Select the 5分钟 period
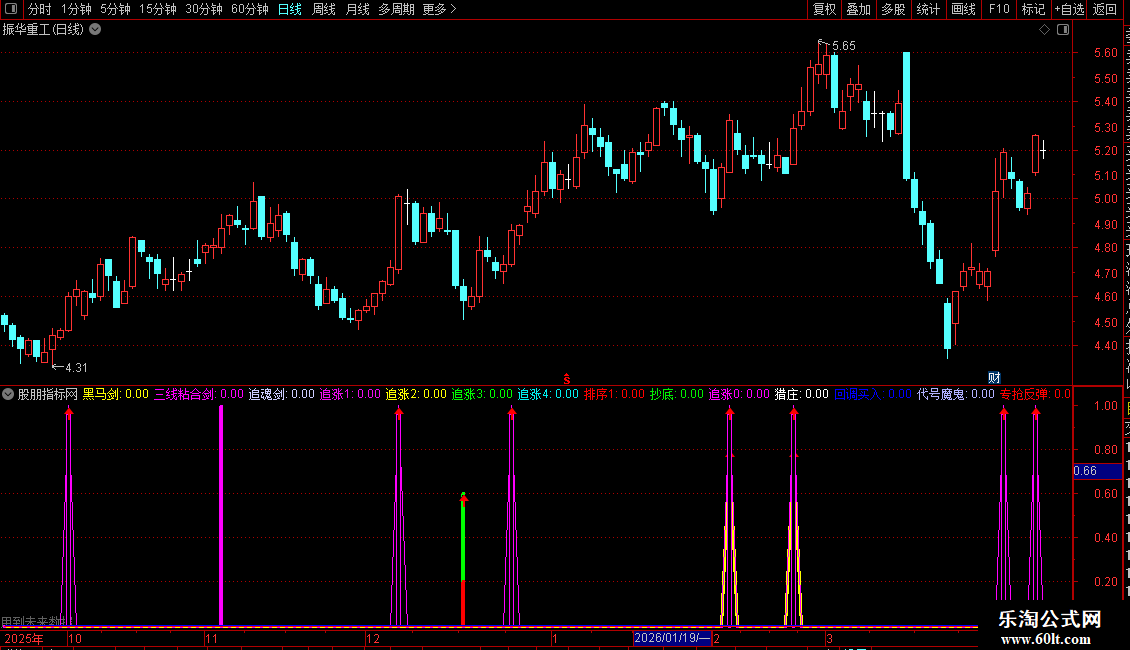The width and height of the screenshot is (1130, 650). [x=115, y=9]
